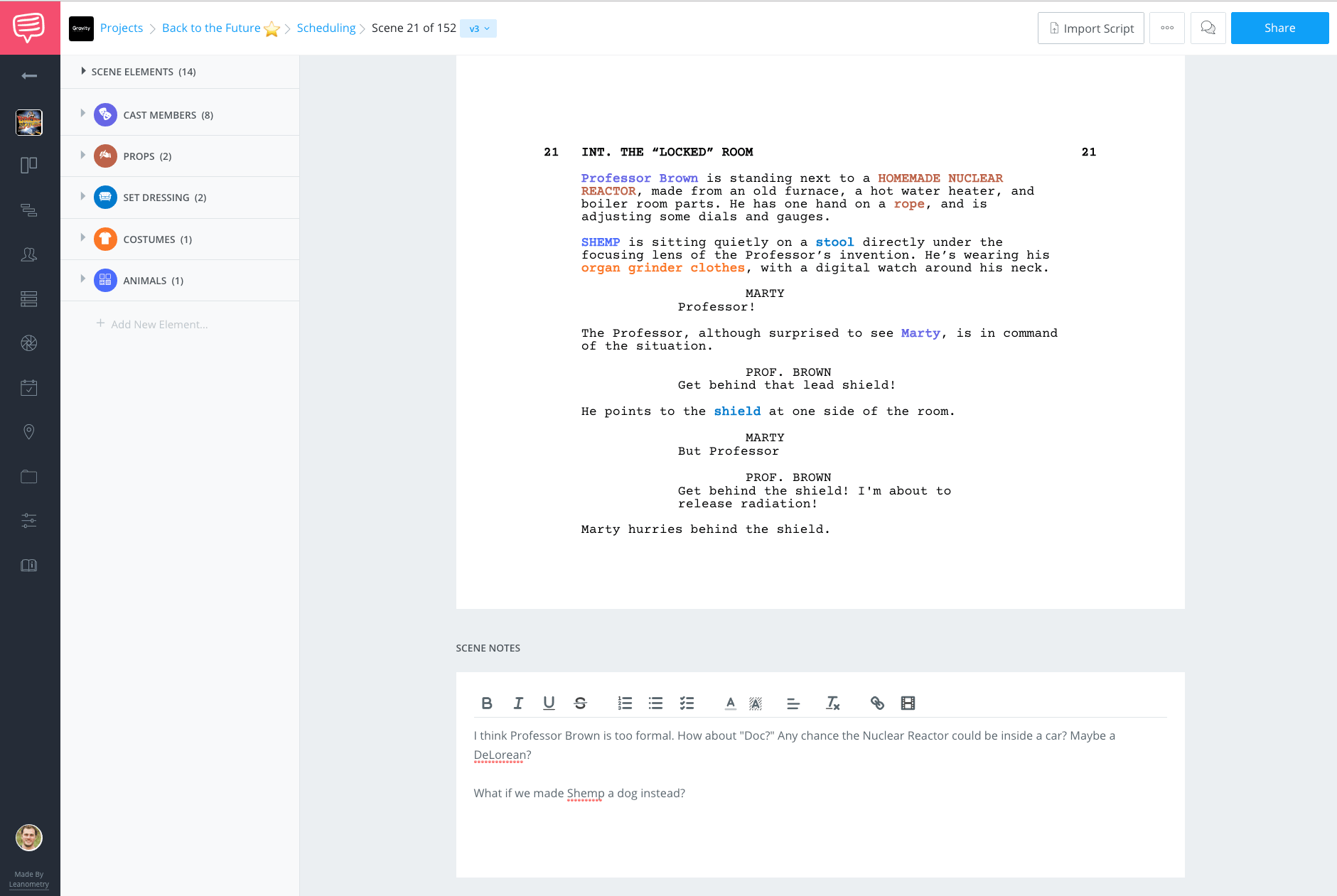
Task: Click the back arrow in sidebar
Action: [x=29, y=76]
